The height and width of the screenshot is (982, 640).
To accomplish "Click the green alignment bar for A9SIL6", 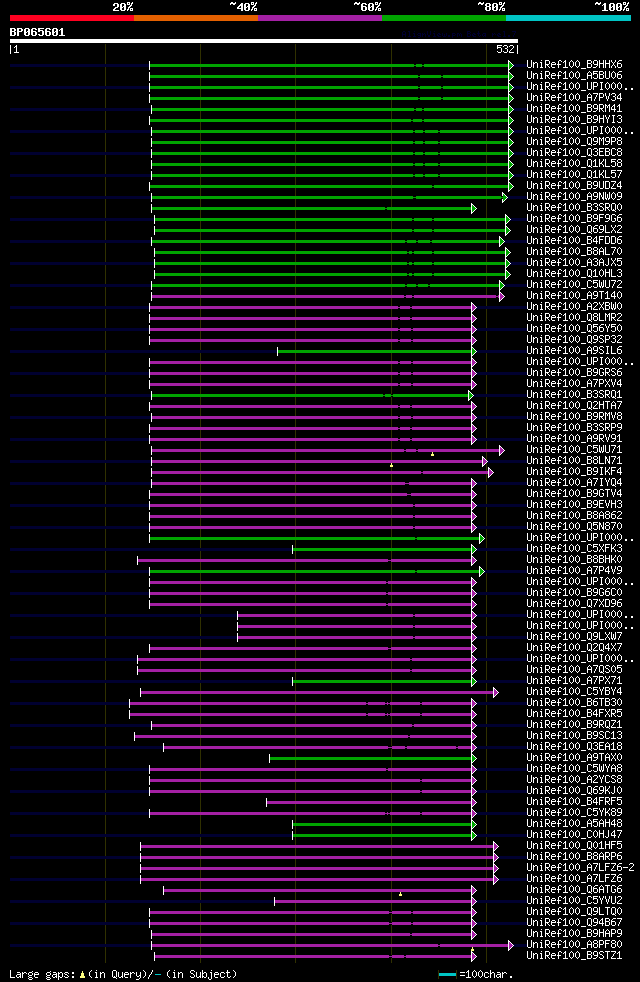I will (x=376, y=351).
